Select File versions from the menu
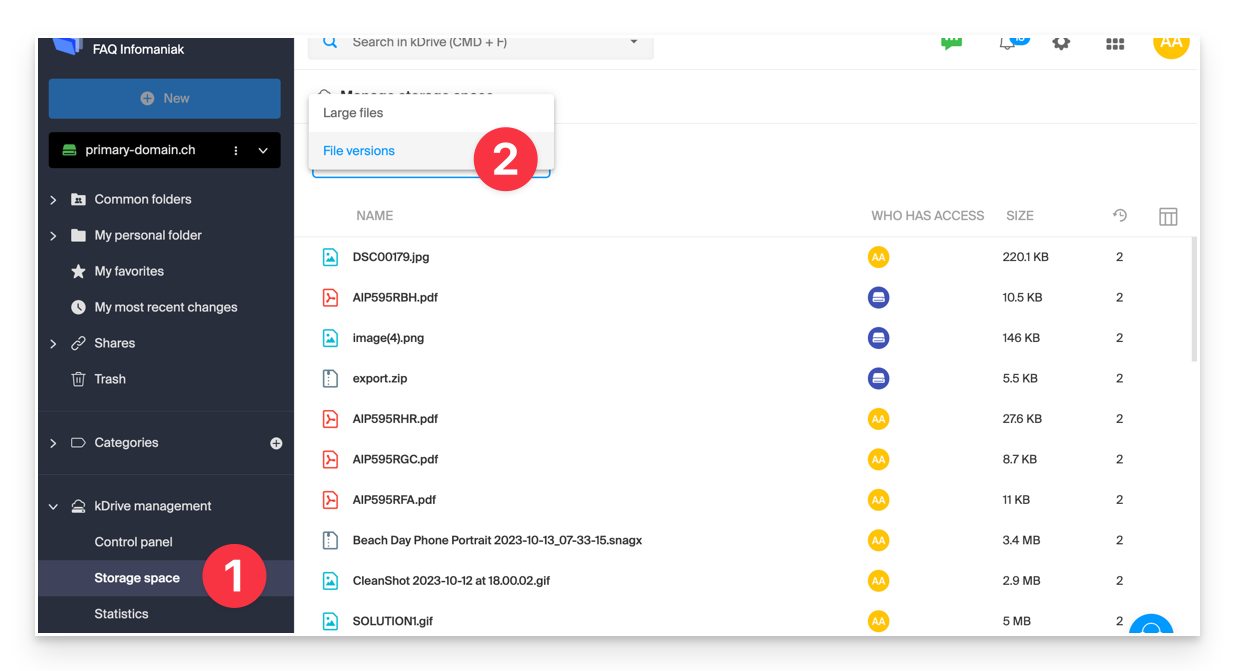Image resolution: width=1235 pixels, height=671 pixels. (358, 150)
